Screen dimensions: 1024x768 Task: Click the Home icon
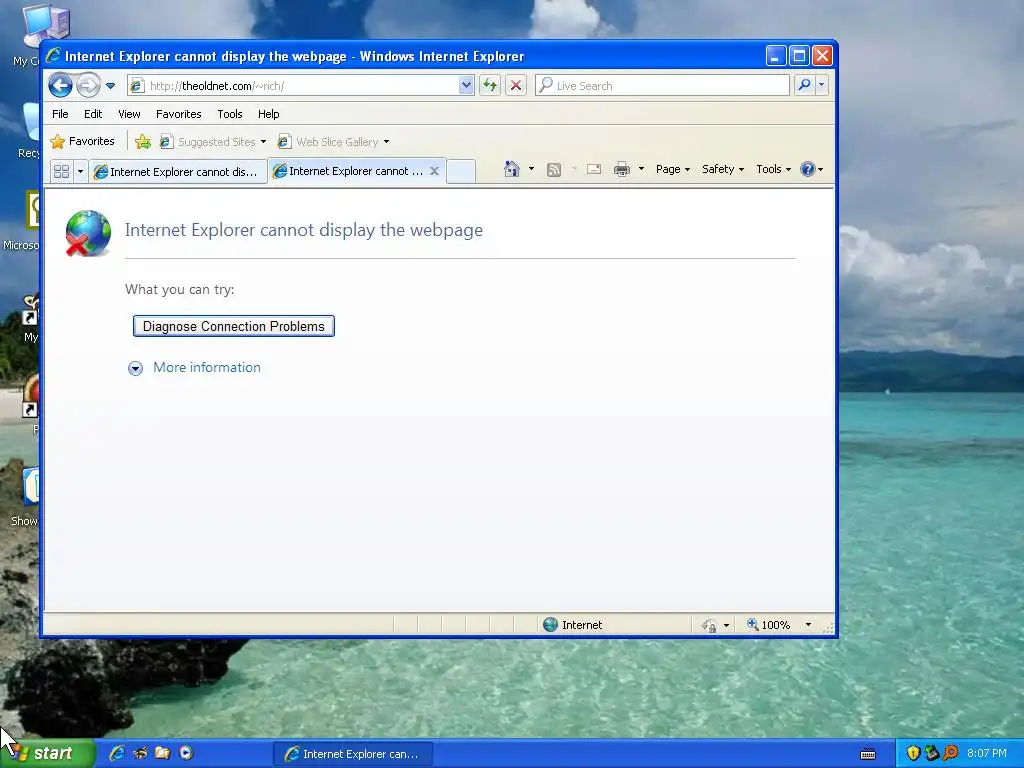512,169
